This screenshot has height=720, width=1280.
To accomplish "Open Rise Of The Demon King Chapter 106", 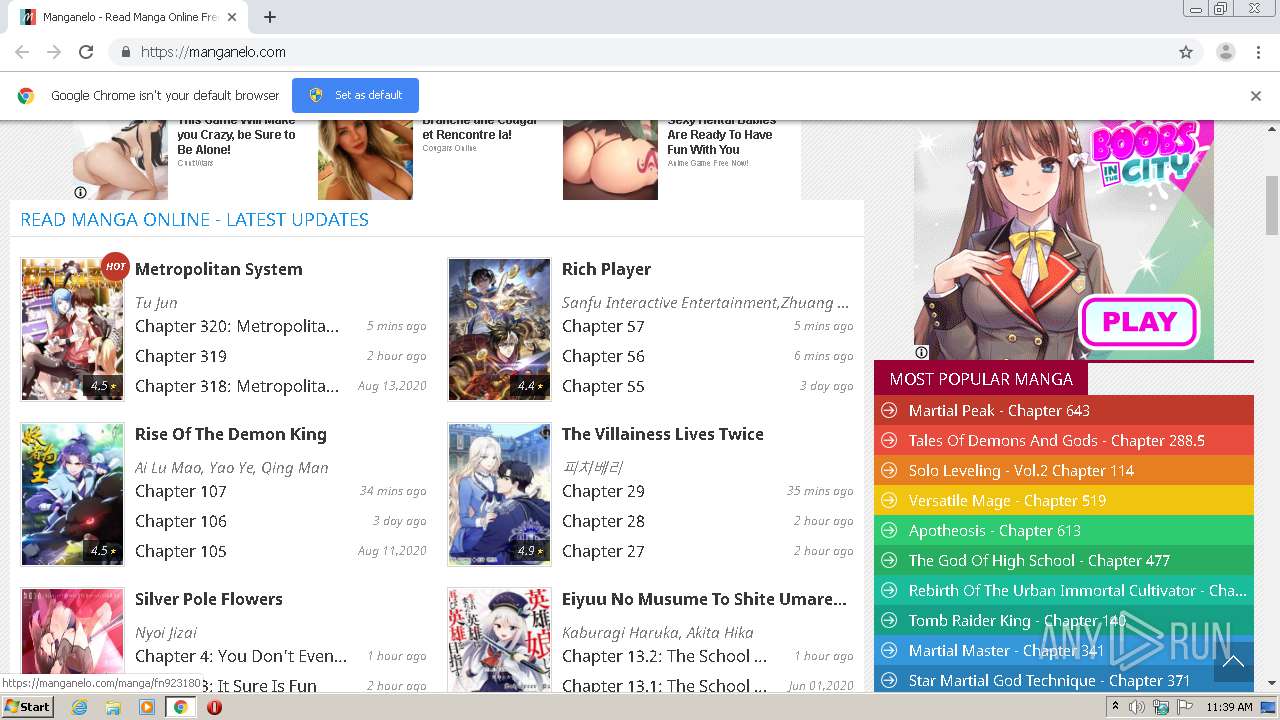I will coord(181,521).
